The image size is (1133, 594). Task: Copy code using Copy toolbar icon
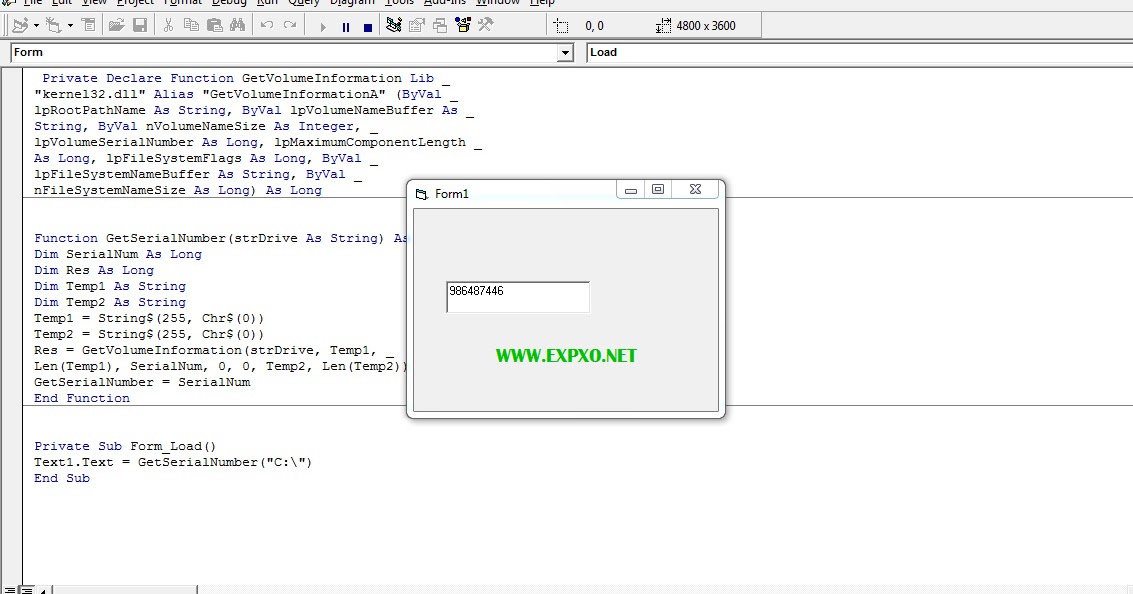(x=192, y=25)
